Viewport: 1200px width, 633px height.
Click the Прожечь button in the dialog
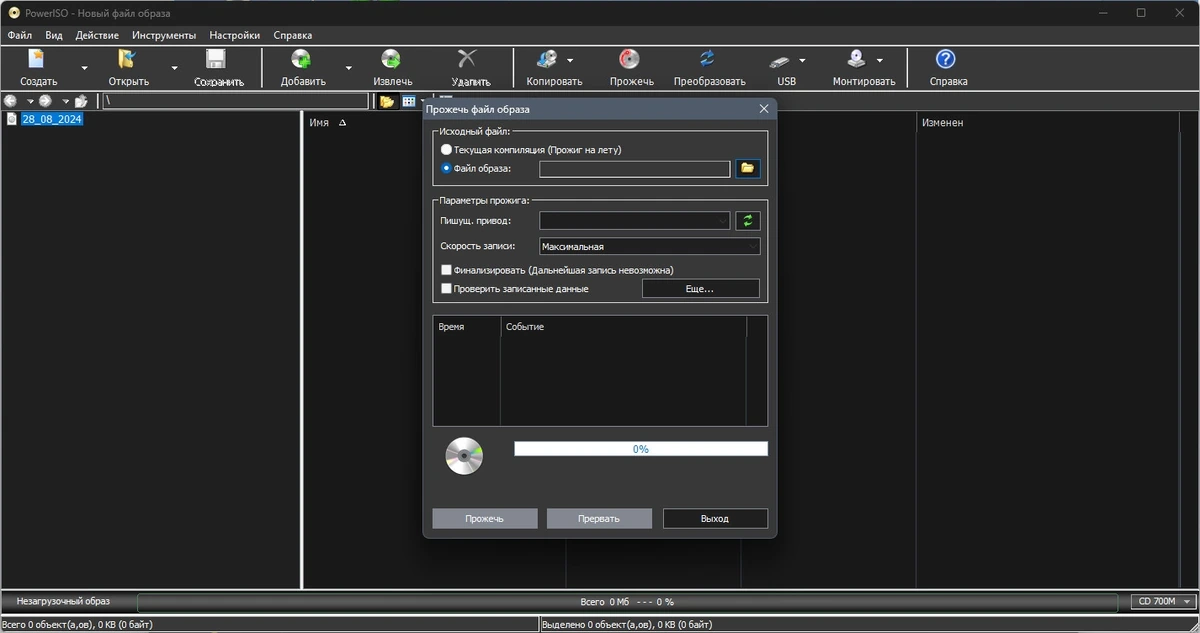point(485,519)
